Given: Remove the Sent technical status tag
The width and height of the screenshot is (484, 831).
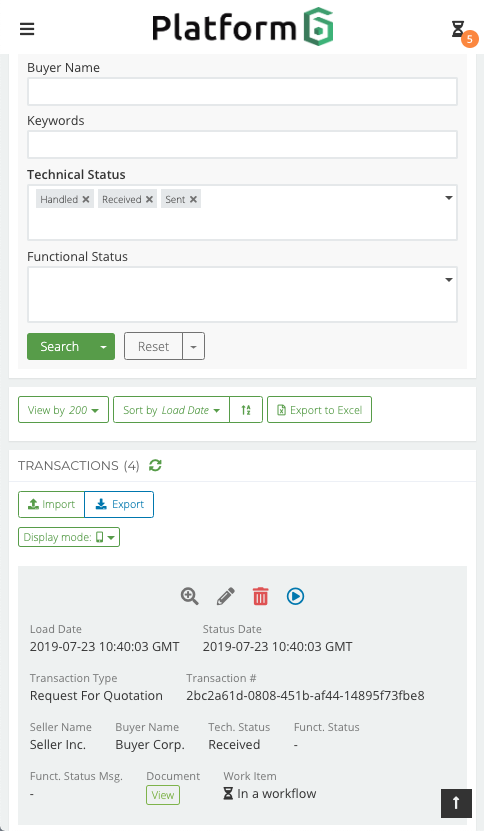Looking at the screenshot, I should click(193, 199).
